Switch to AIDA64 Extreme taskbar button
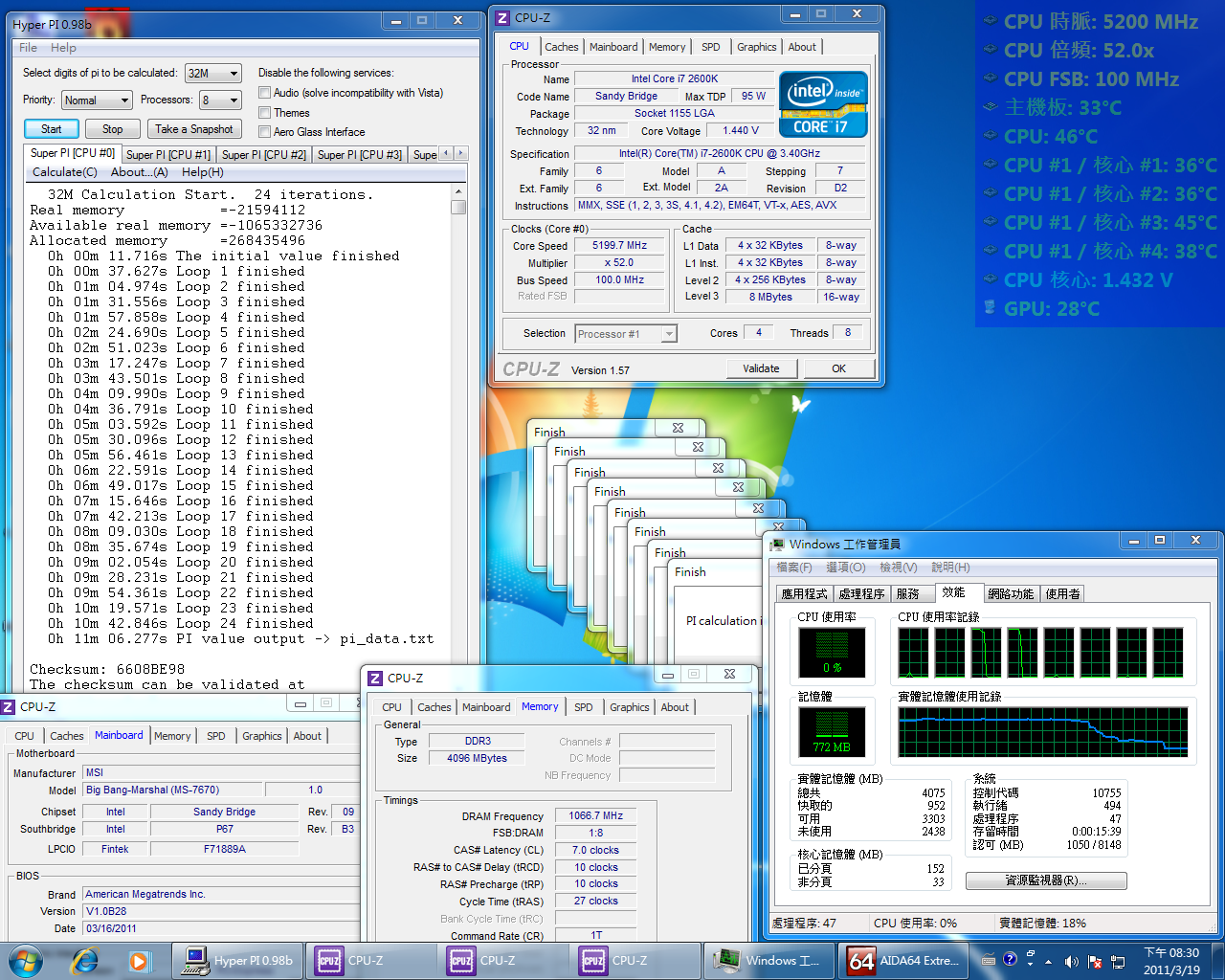The image size is (1225, 980). tap(902, 960)
